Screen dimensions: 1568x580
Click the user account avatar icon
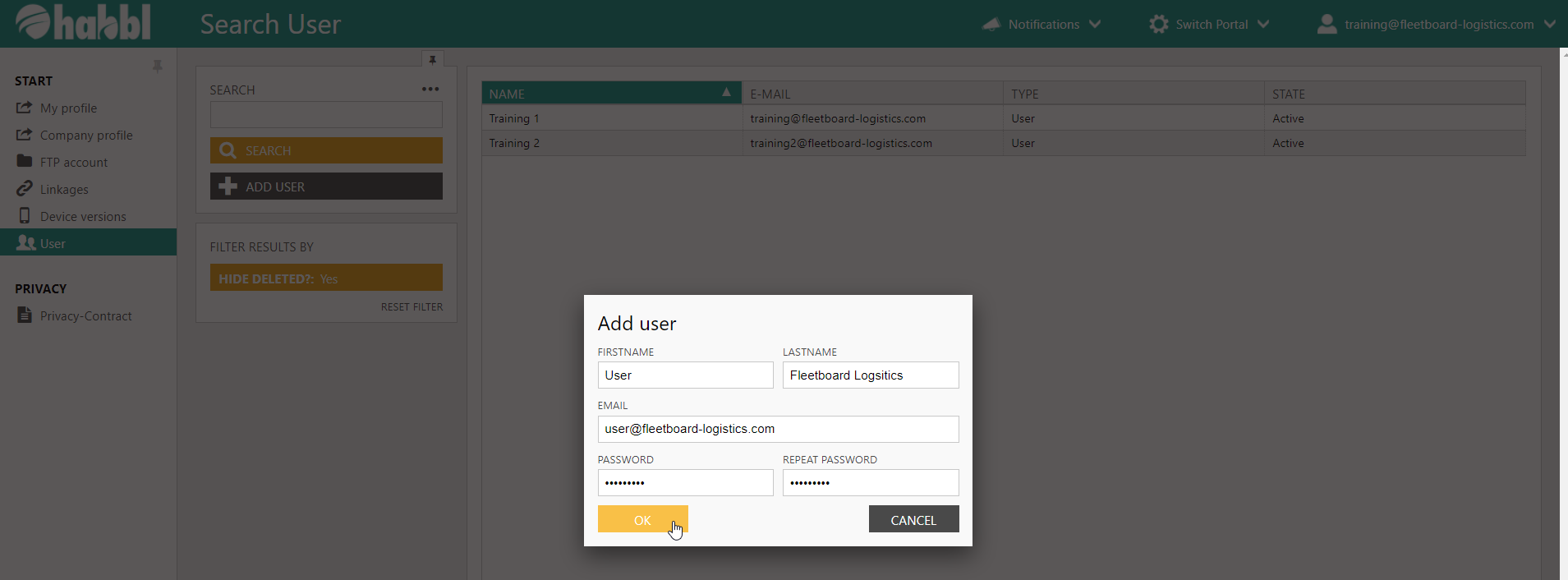coord(1327,24)
